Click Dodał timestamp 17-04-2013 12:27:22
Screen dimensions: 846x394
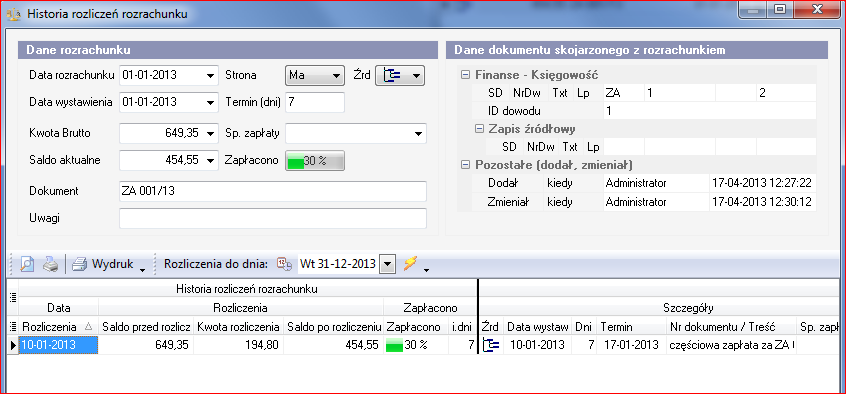coord(762,184)
